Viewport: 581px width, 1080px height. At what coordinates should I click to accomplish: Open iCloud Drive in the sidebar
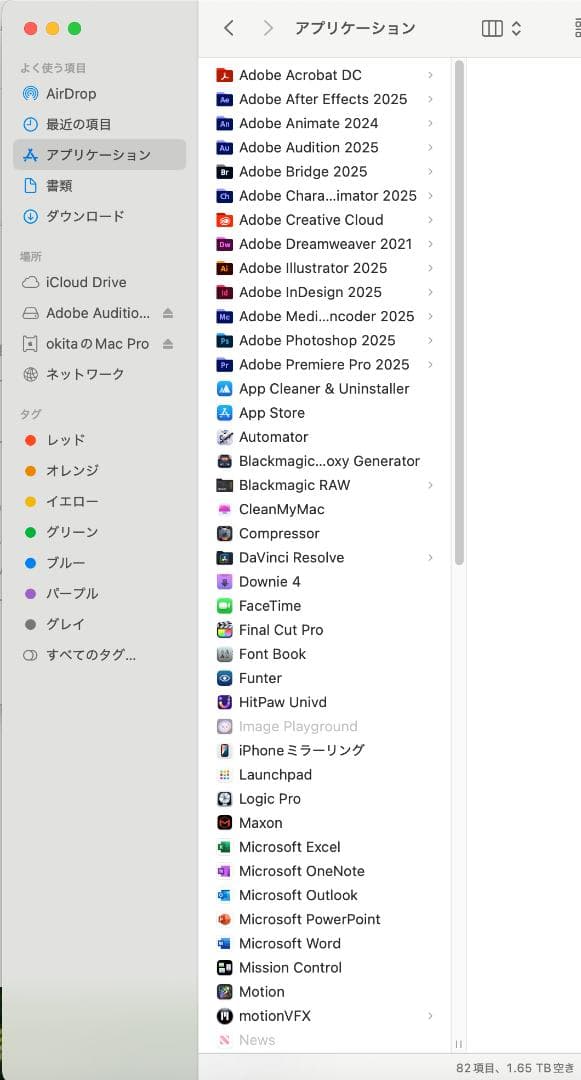click(x=99, y=282)
